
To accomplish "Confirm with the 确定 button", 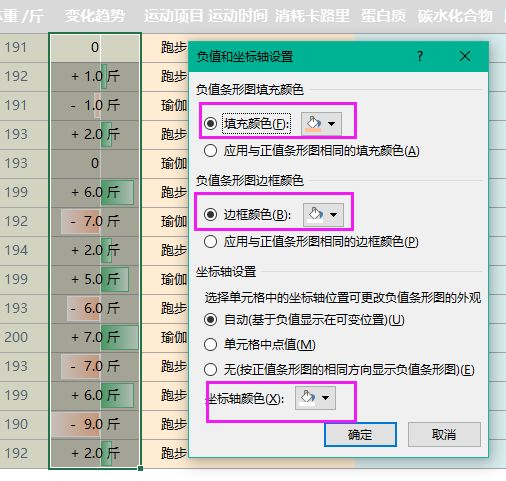I will tap(360, 435).
